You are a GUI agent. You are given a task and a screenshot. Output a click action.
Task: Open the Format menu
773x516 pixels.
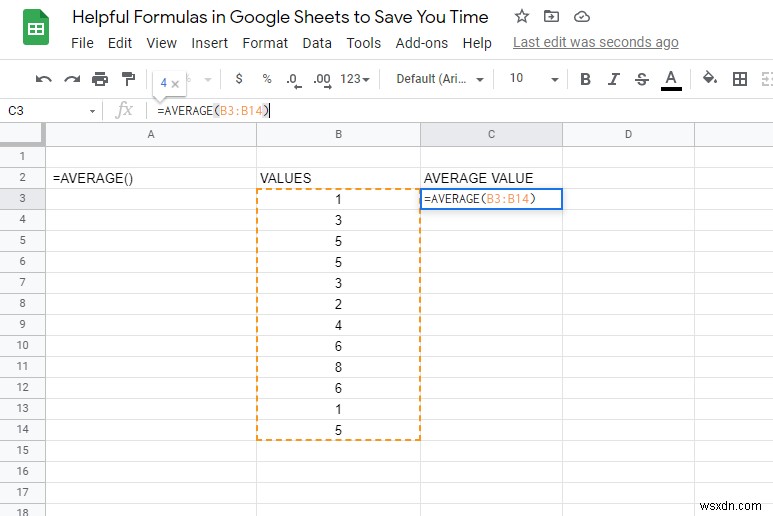point(265,43)
